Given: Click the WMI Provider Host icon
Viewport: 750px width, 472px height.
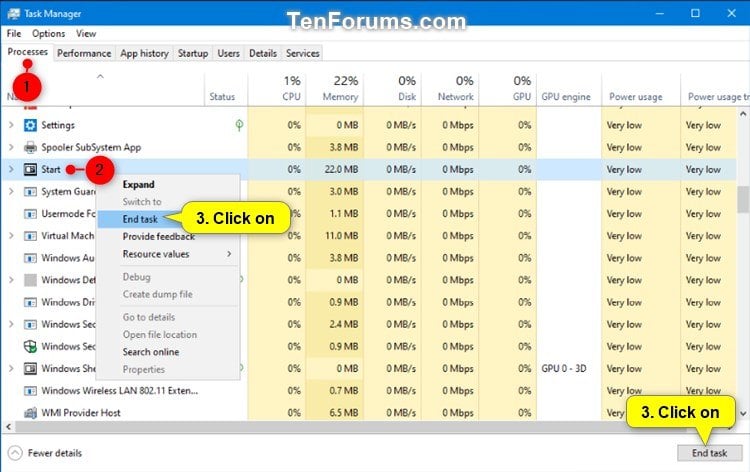Looking at the screenshot, I should click(30, 413).
